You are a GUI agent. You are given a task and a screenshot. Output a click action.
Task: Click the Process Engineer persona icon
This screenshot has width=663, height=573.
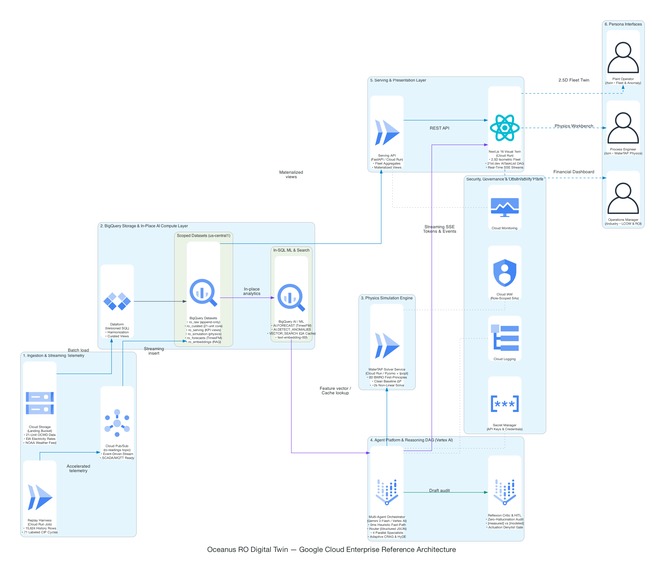(623, 128)
